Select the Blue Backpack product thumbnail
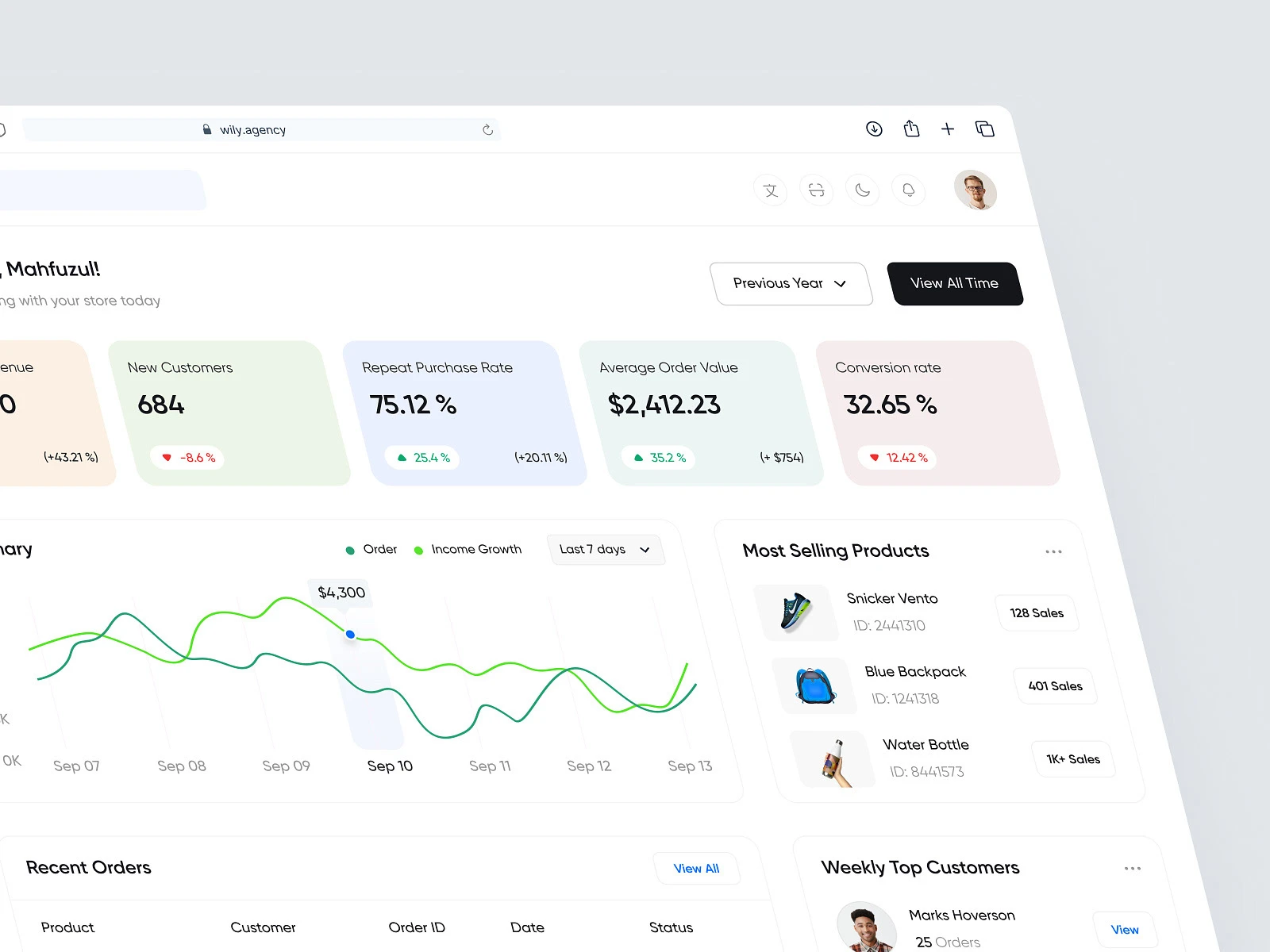 tap(814, 685)
